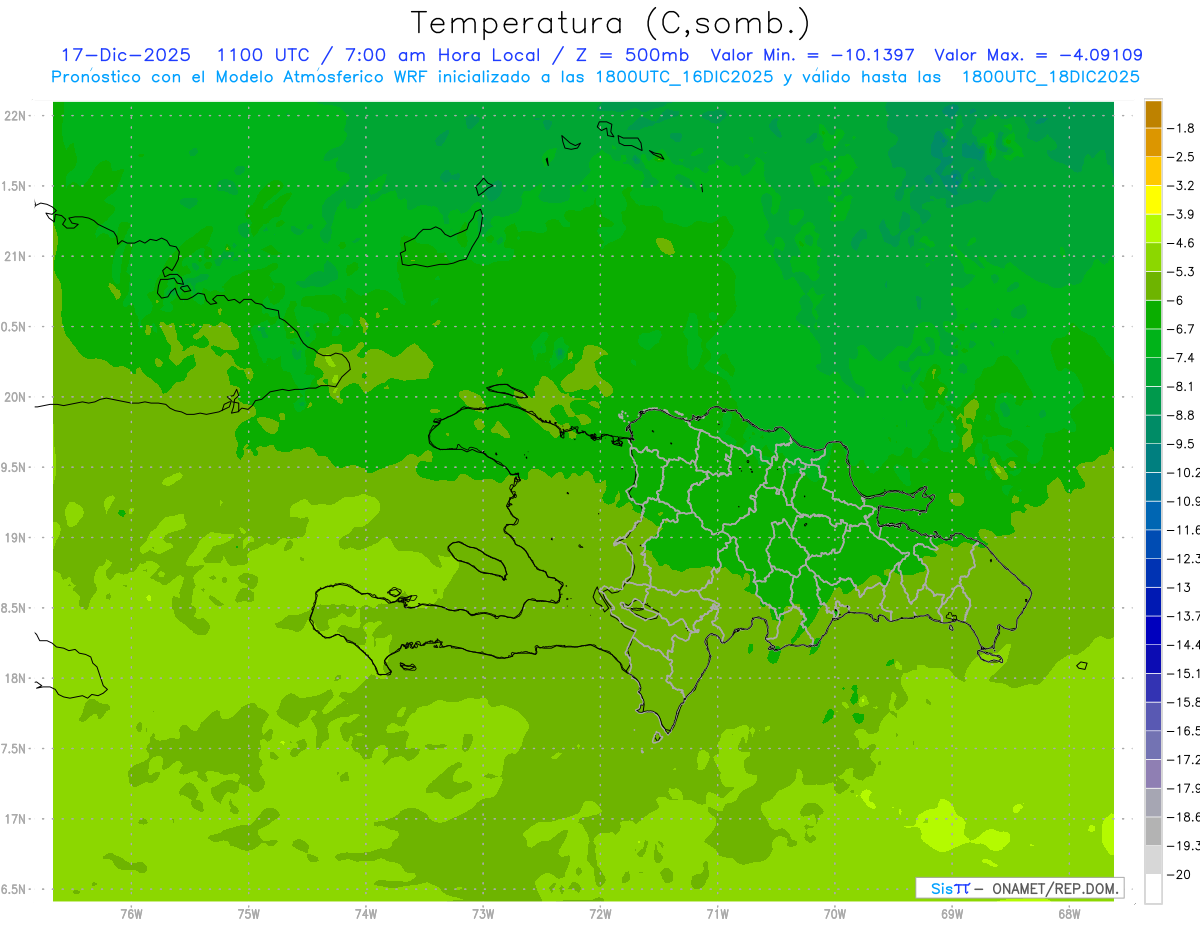Click the '-3.9' colorbar label
This screenshot has width=1200, height=927.
click(1180, 214)
